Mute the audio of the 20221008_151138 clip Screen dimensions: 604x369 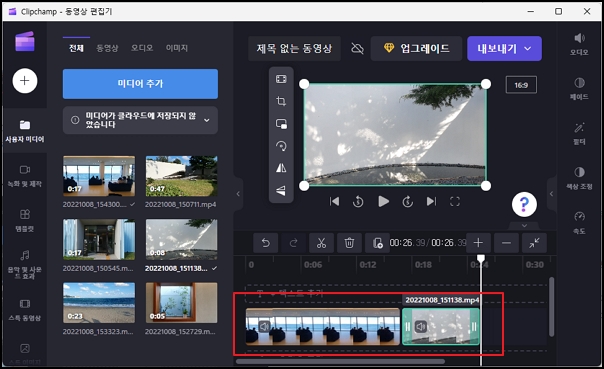421,327
